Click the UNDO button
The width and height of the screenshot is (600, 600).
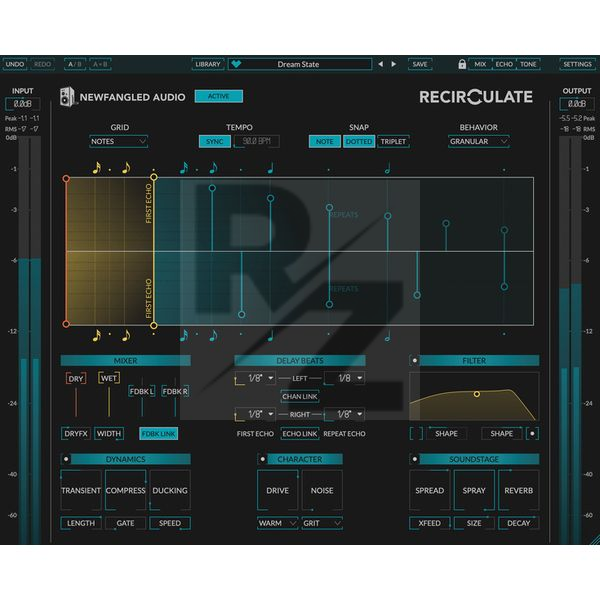(x=15, y=64)
